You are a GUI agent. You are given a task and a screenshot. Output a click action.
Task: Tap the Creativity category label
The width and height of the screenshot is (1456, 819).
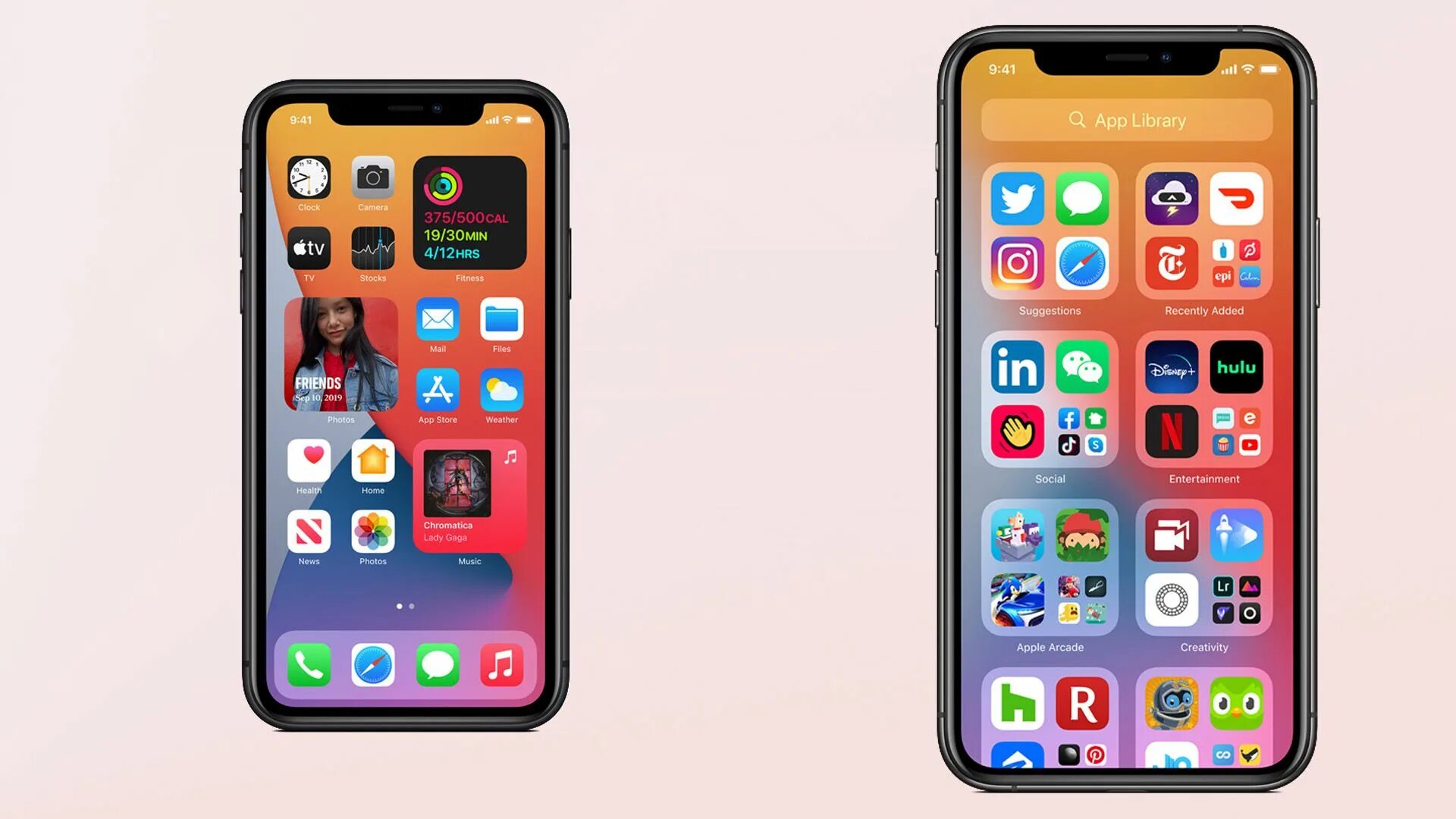(1204, 647)
